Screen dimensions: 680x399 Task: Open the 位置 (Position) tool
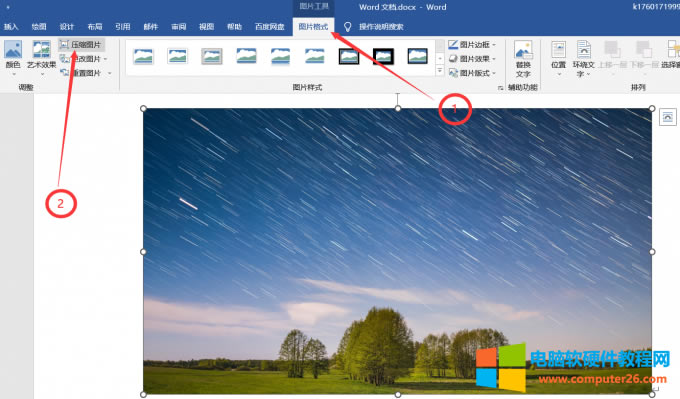coord(559,58)
